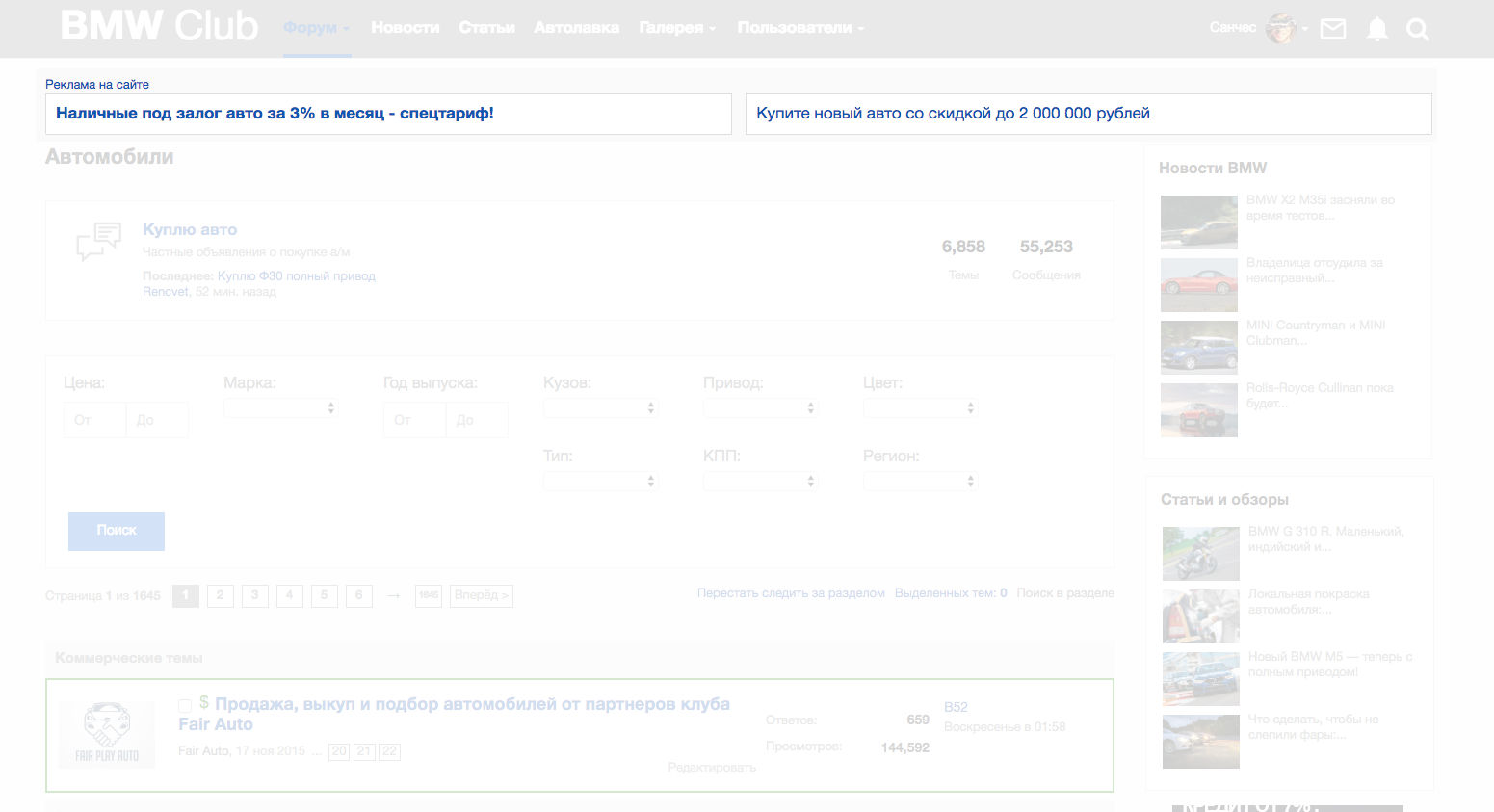Viewport: 1494px width, 812px height.
Task: Open MINI Countryman news thumbnail
Action: (1199, 348)
